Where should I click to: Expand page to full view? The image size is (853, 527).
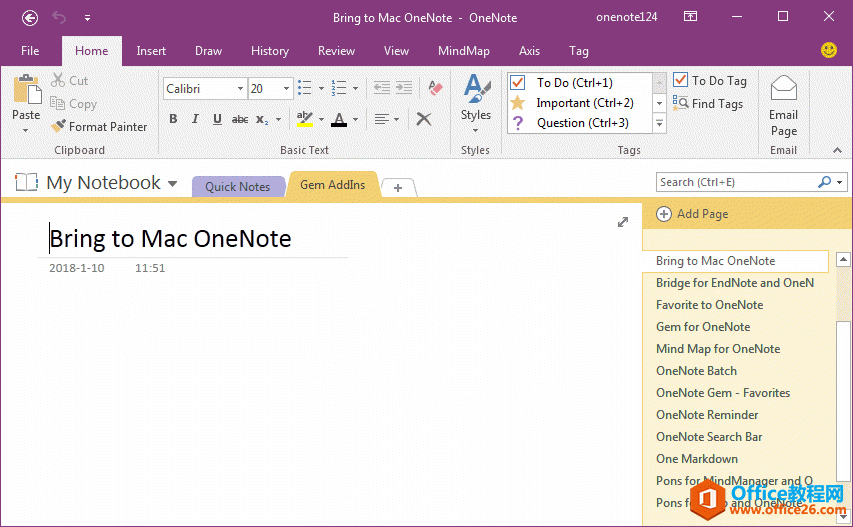coord(623,222)
